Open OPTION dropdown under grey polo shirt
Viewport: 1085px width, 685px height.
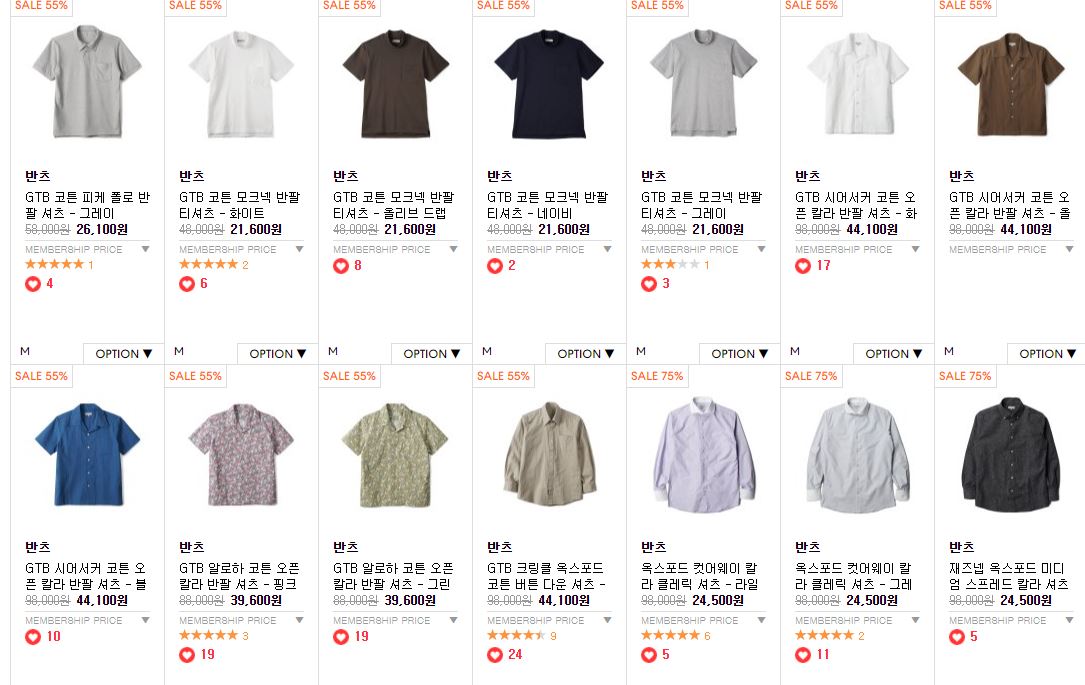tap(123, 354)
